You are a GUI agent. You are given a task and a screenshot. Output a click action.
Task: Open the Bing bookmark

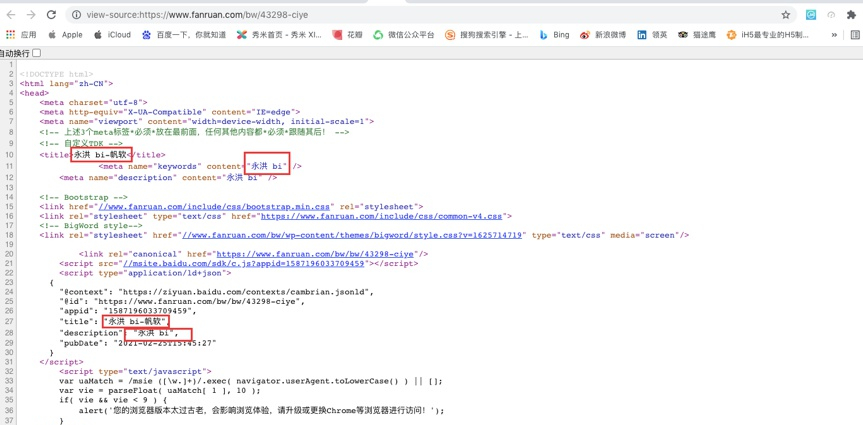[554, 35]
